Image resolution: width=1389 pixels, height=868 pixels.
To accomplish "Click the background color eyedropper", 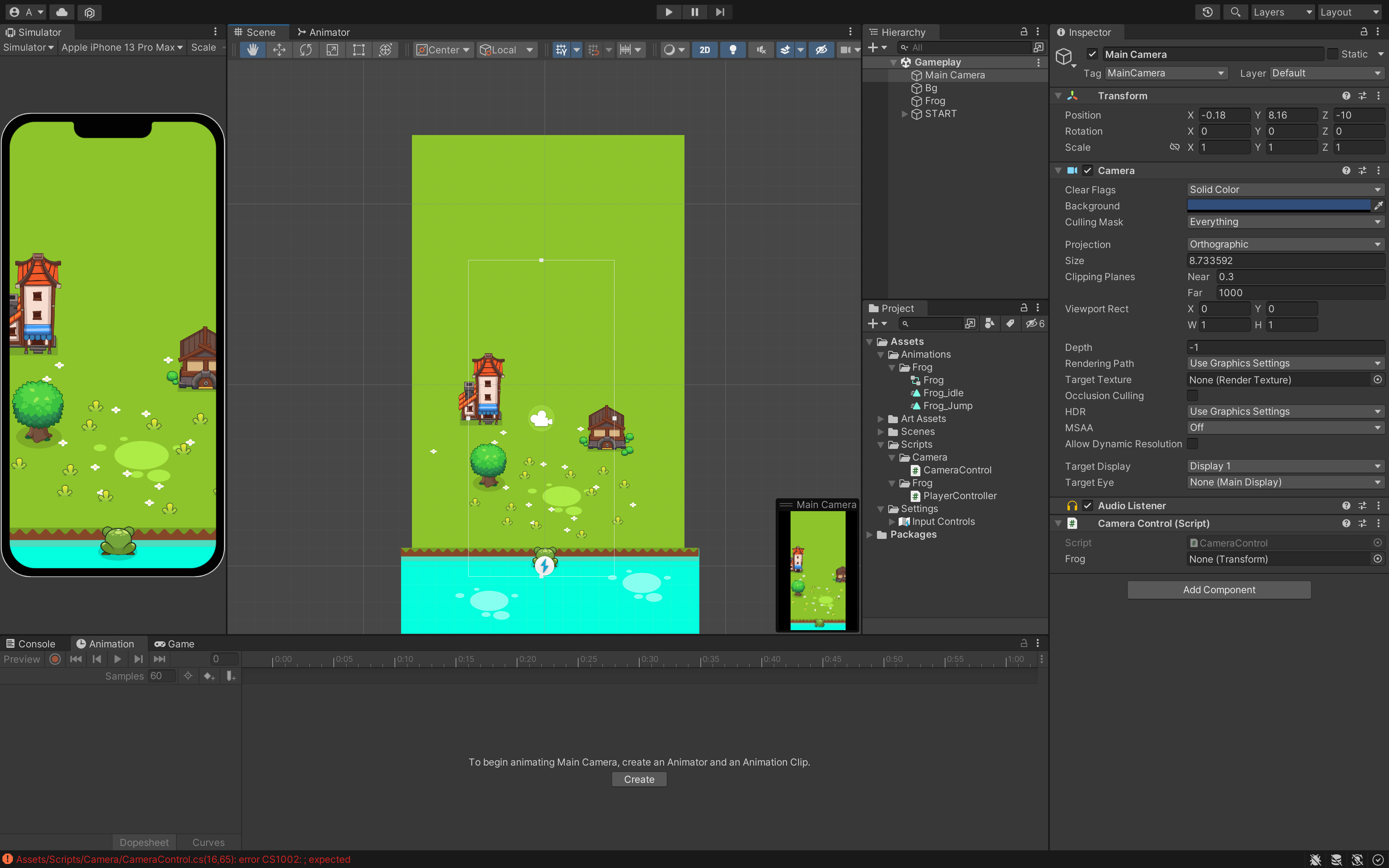I will click(x=1379, y=205).
